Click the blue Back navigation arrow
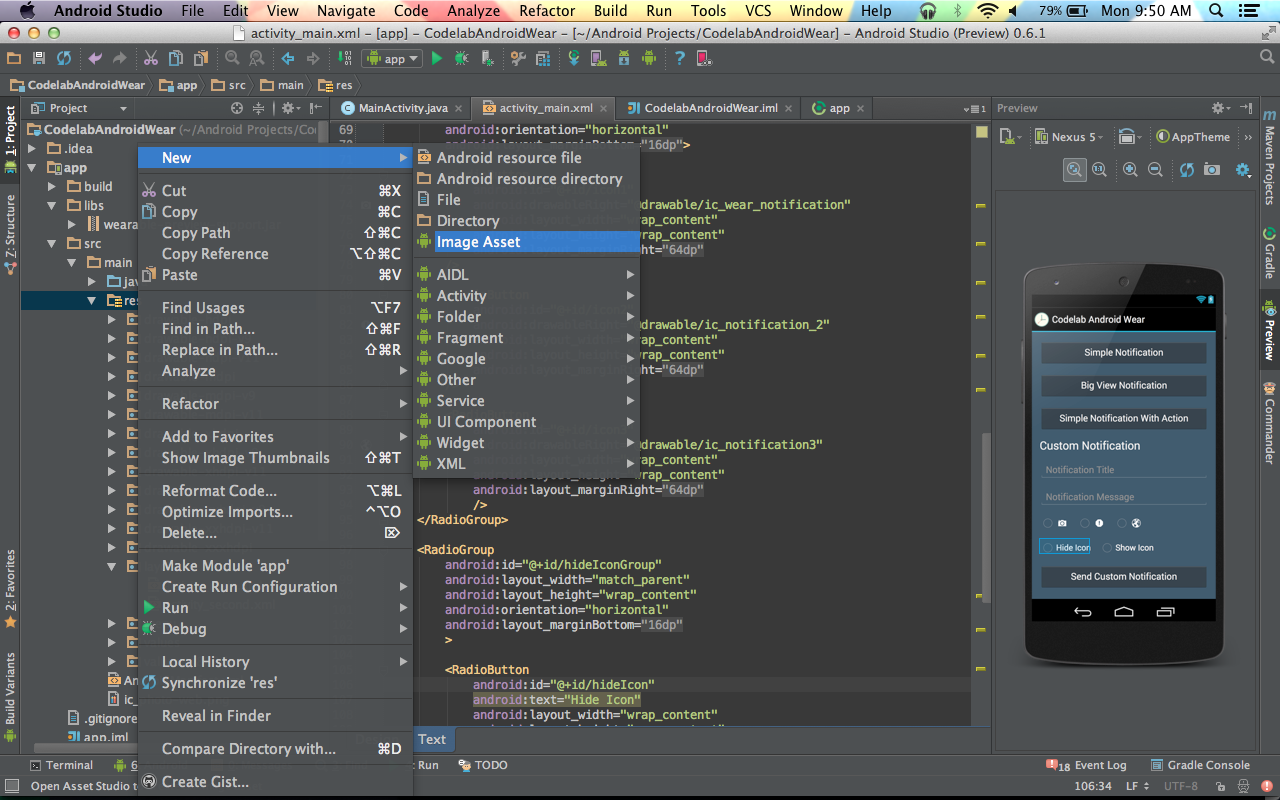This screenshot has width=1280, height=800. tap(288, 59)
